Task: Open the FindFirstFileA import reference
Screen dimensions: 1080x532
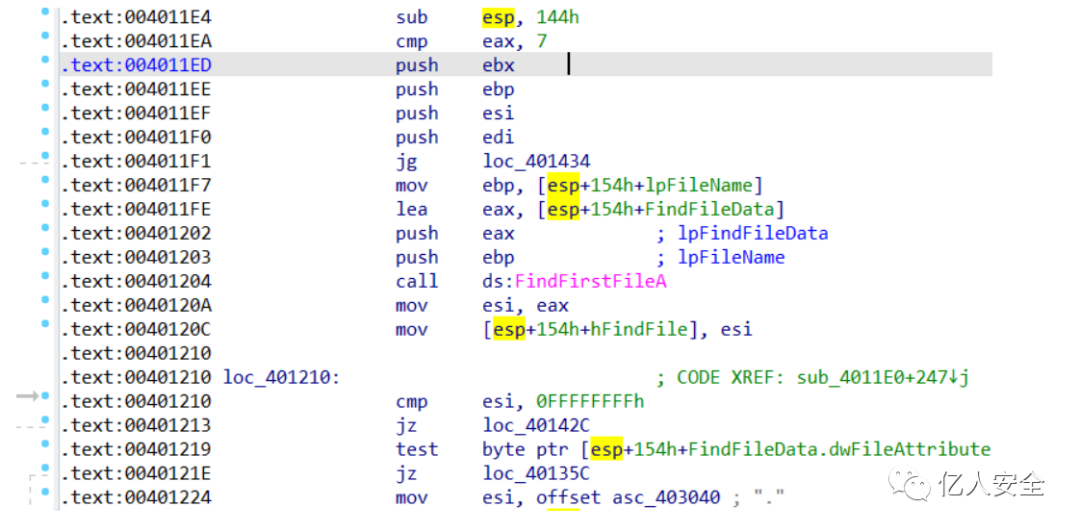Action: 590,281
